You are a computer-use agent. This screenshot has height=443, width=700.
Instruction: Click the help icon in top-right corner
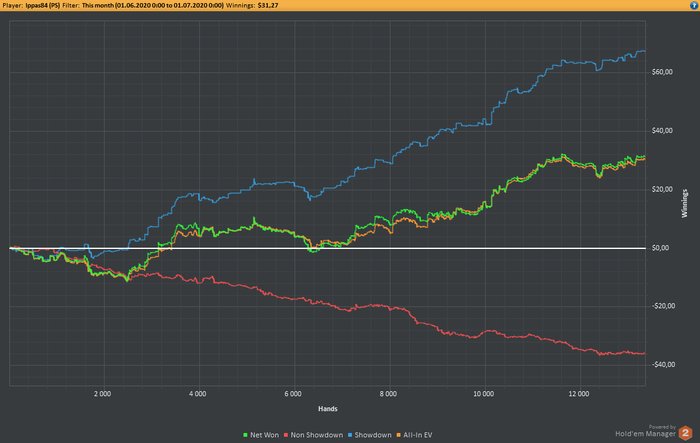(x=696, y=5)
